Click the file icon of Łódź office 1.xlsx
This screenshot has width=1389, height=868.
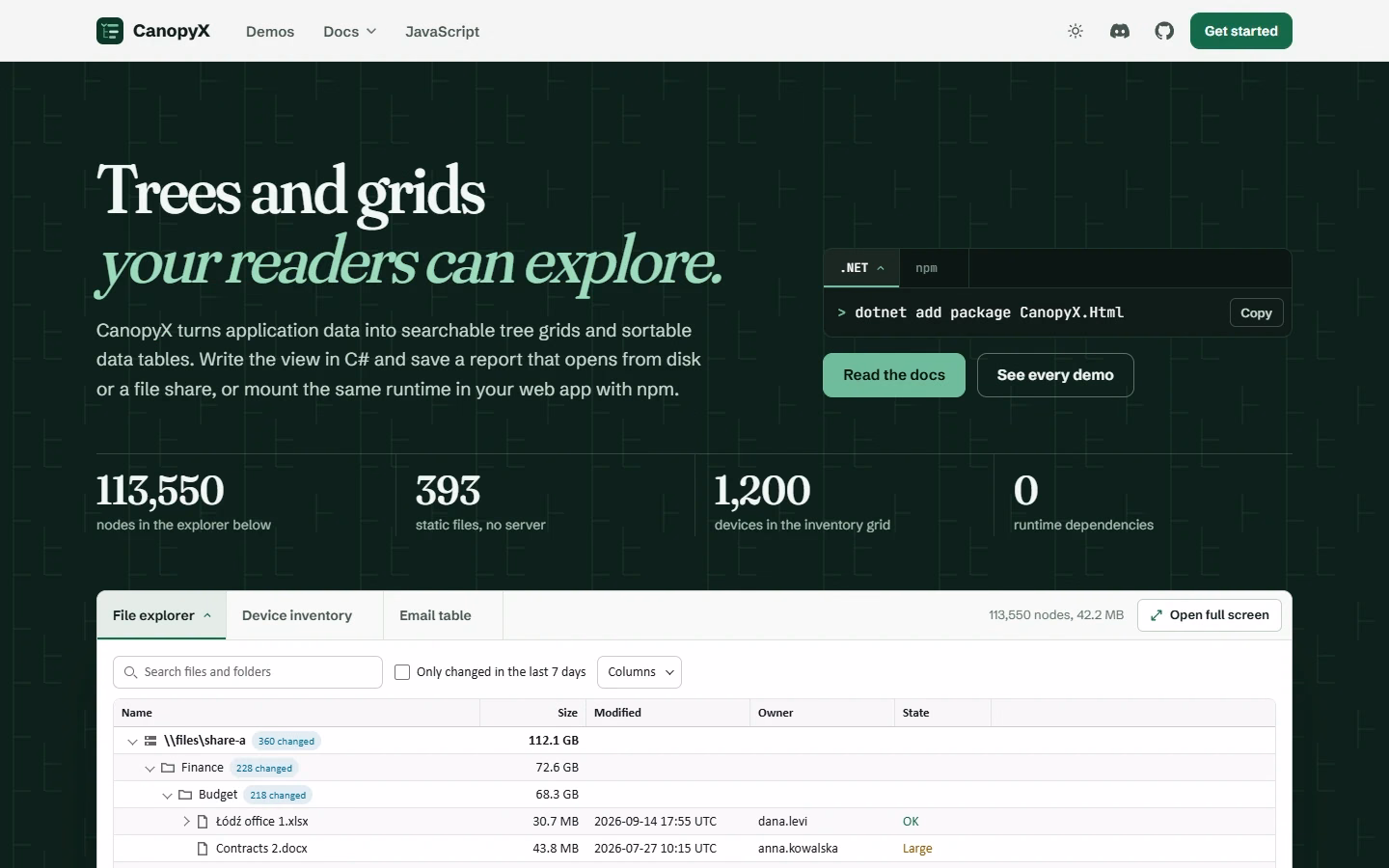(203, 822)
